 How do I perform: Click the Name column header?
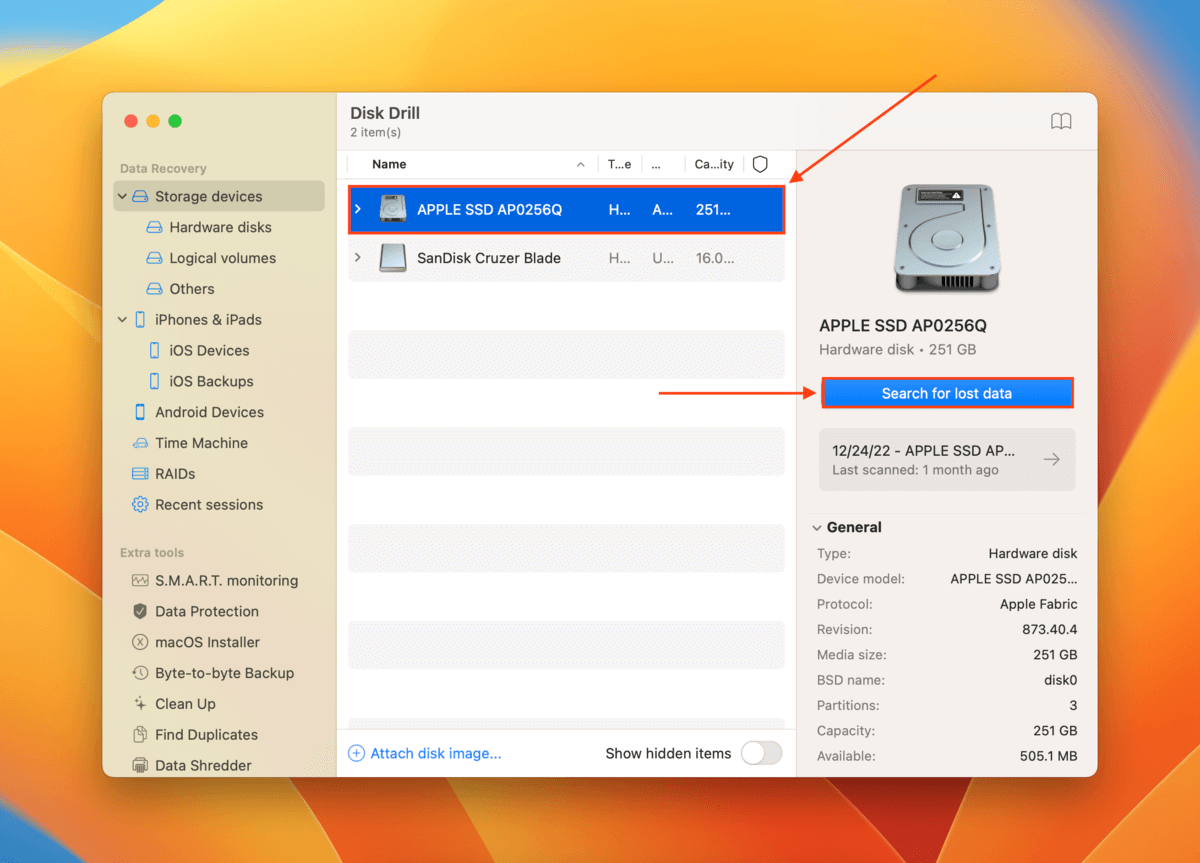pos(389,164)
